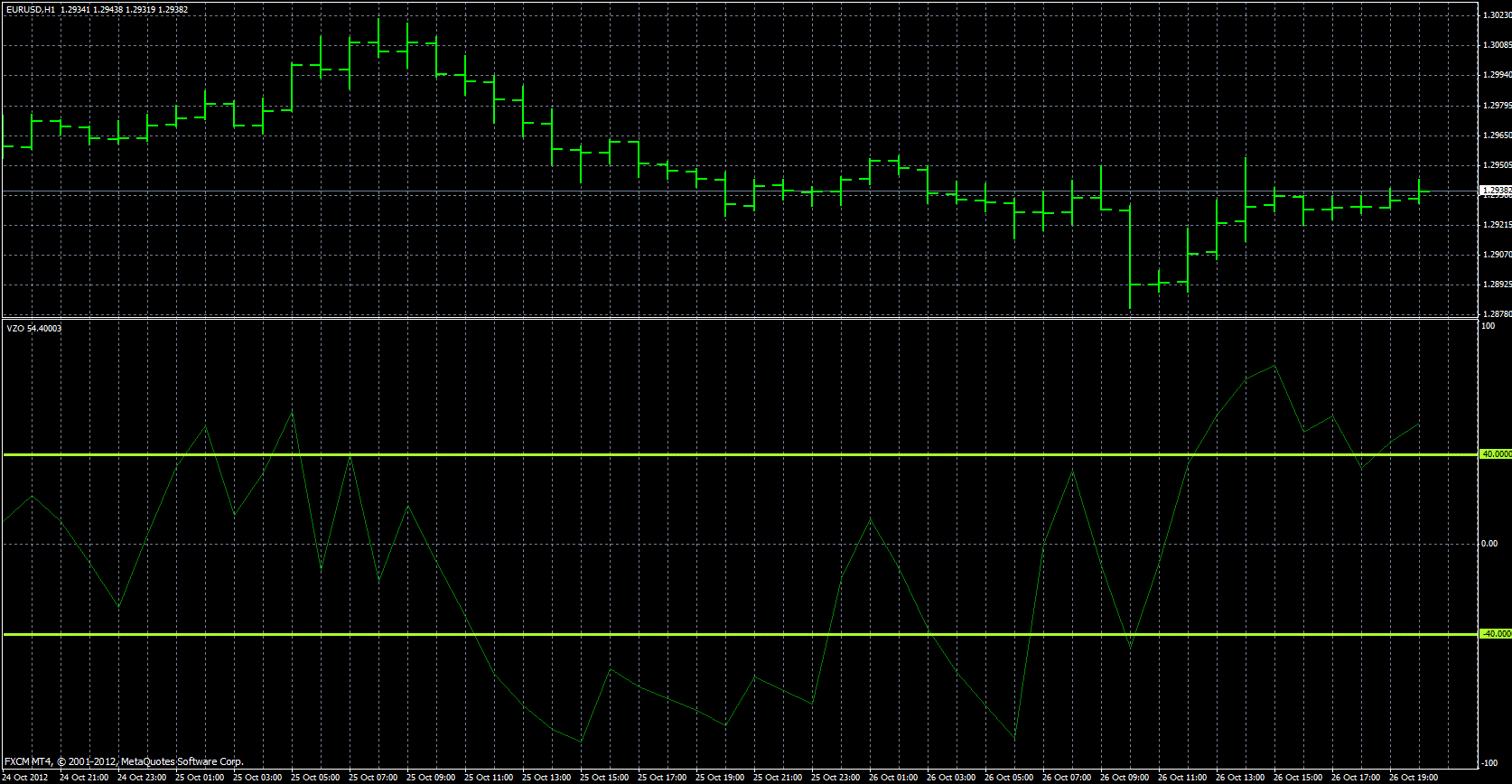The width and height of the screenshot is (1512, 784).
Task: Click the 25 Oct 09:00 time label
Action: point(431,778)
